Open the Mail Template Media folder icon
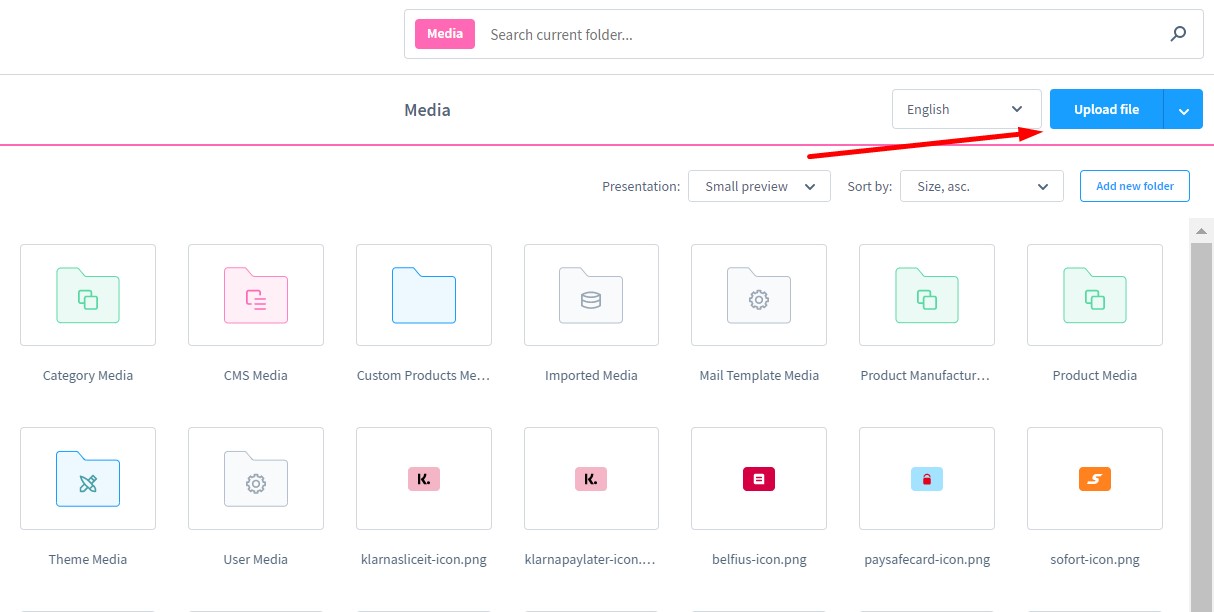This screenshot has width=1214, height=612. [759, 295]
